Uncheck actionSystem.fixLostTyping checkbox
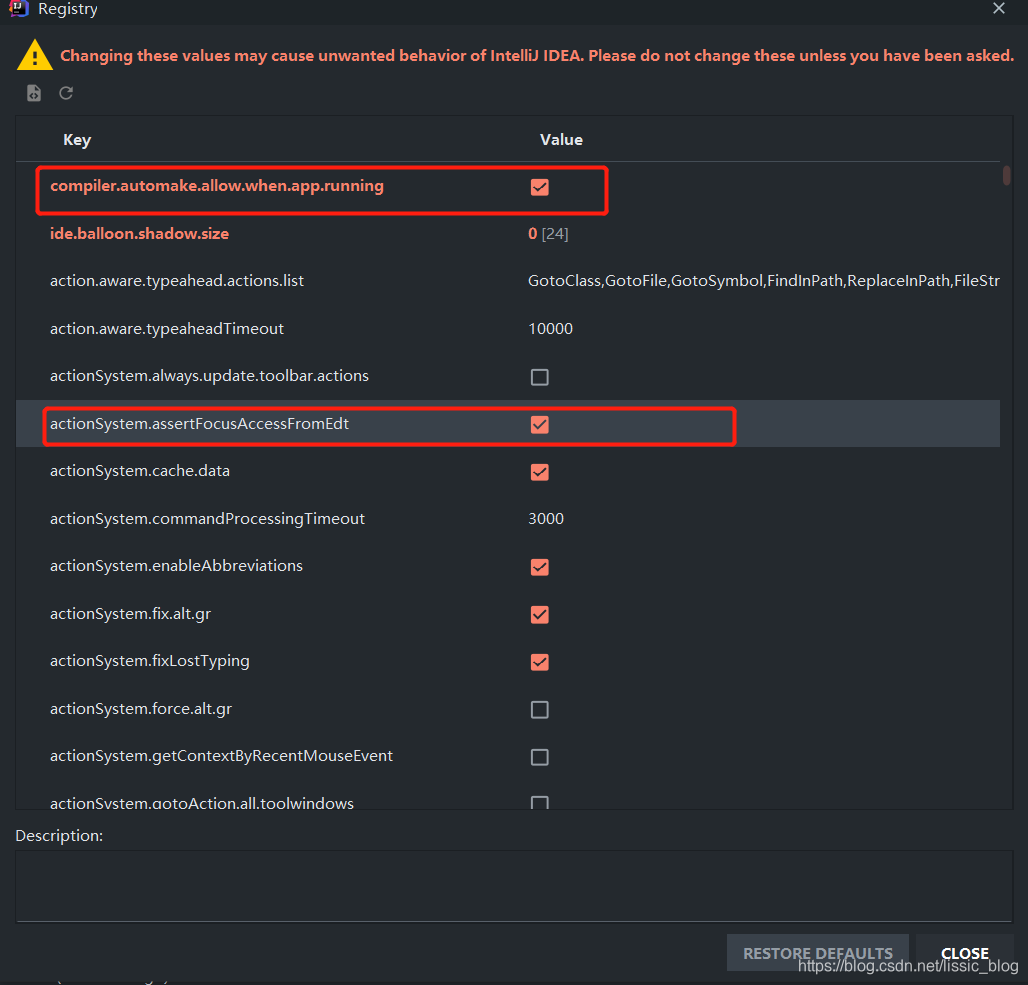The image size is (1028, 985). click(540, 662)
